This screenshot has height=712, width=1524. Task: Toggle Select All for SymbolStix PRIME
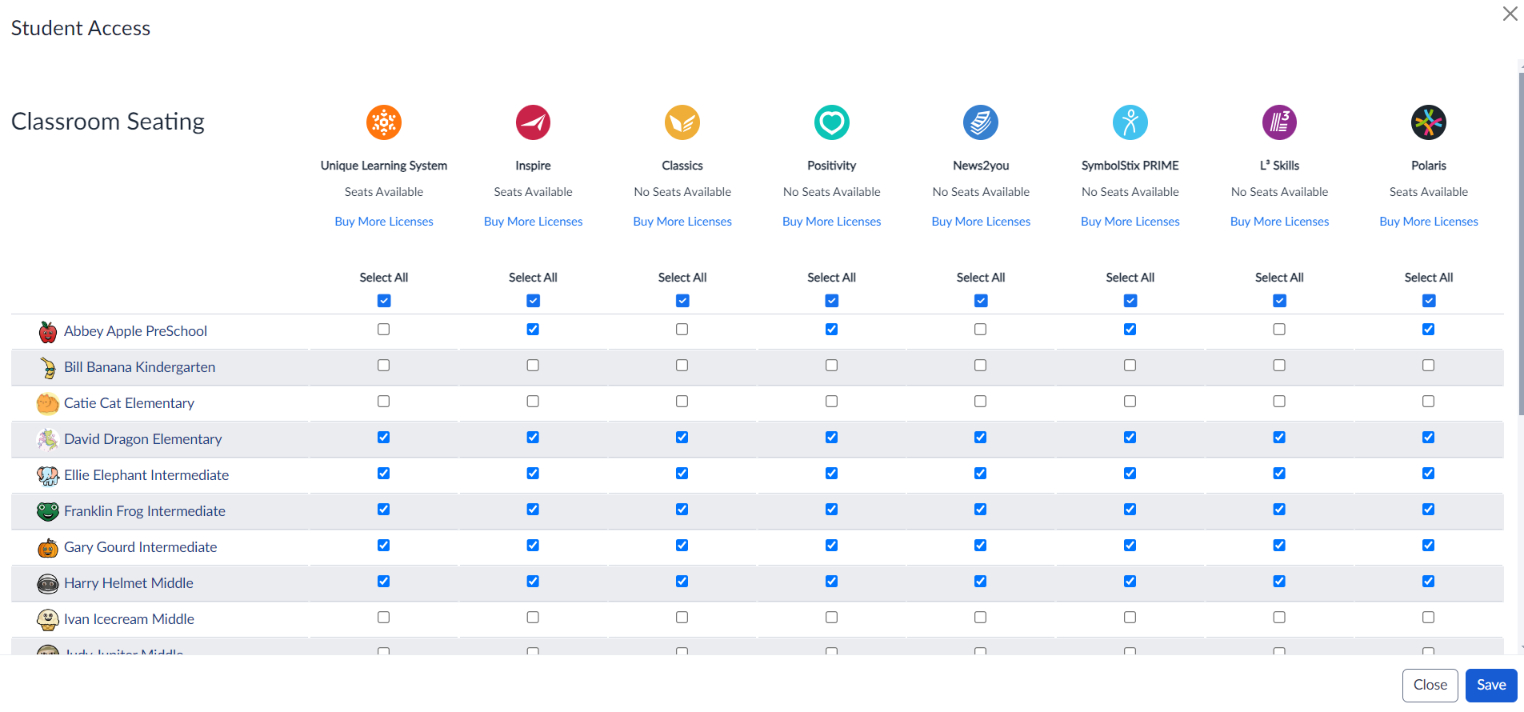(1130, 301)
